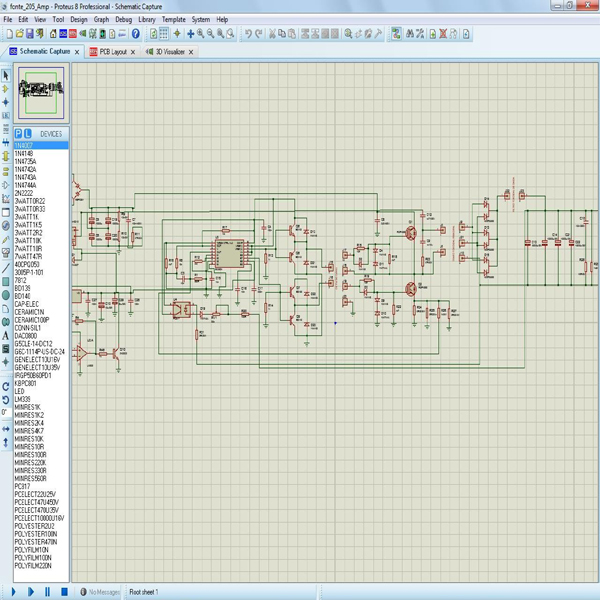Click the Undo icon in toolbar
The width and height of the screenshot is (600, 600).
click(248, 34)
